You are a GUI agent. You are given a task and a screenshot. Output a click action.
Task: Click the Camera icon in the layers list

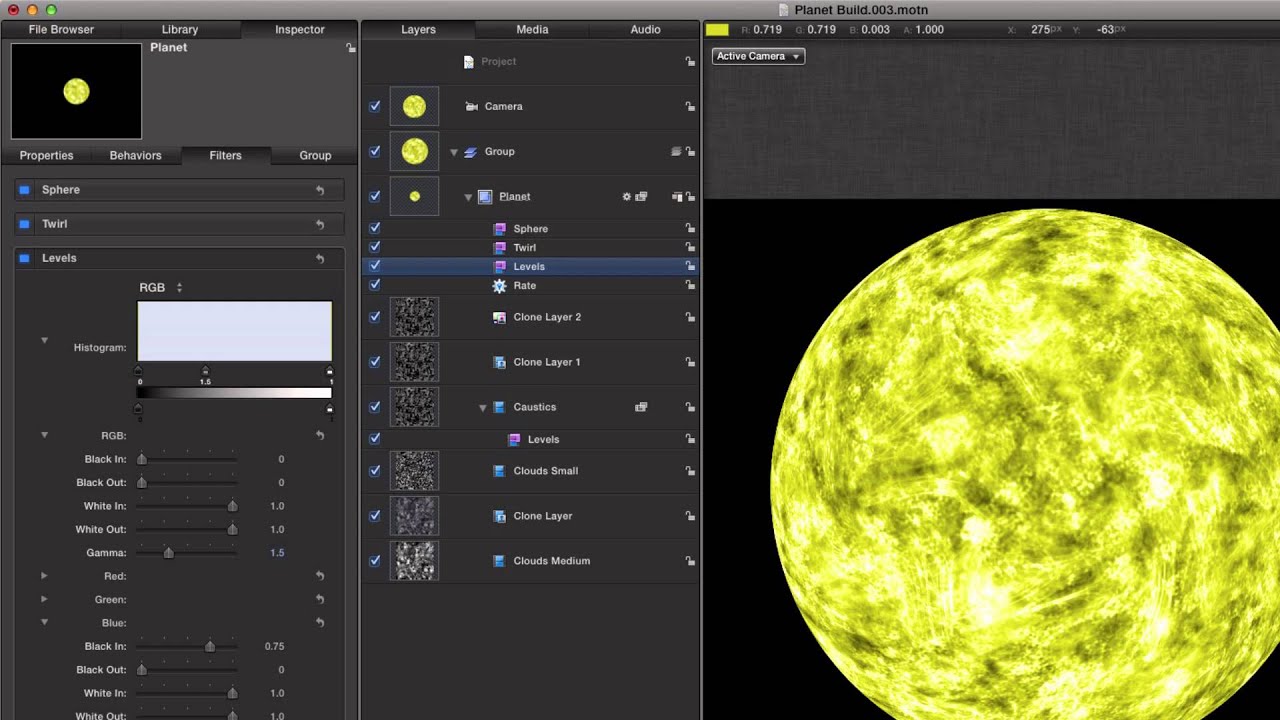472,106
